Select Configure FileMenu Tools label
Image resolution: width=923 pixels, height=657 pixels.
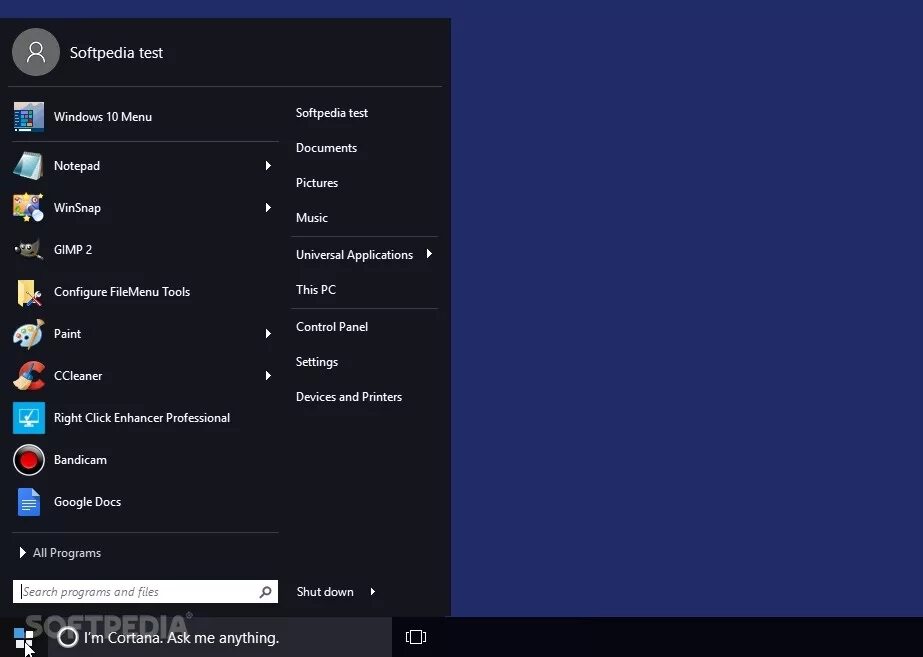pyautogui.click(x=122, y=292)
